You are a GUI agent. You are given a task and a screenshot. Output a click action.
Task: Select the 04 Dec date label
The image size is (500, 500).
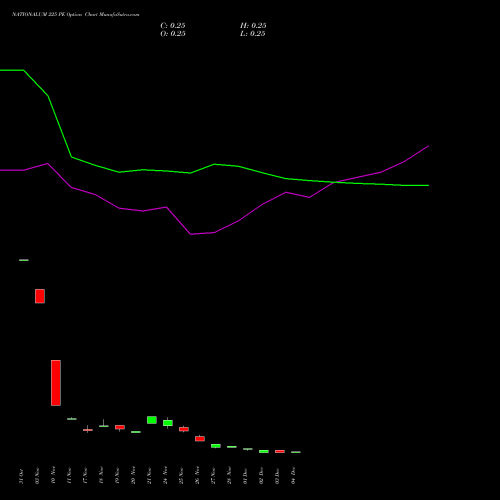pos(293,476)
